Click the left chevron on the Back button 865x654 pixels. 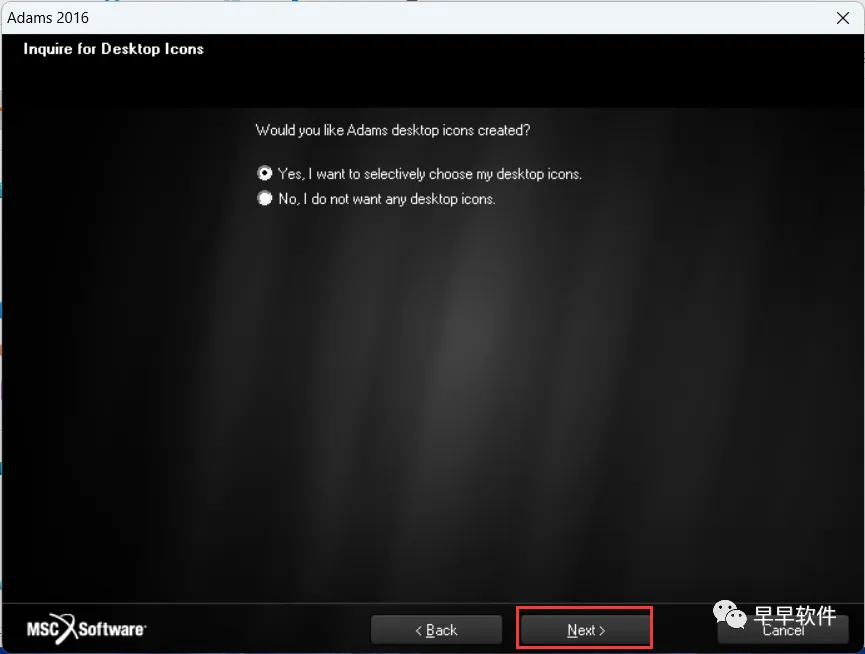click(x=418, y=630)
